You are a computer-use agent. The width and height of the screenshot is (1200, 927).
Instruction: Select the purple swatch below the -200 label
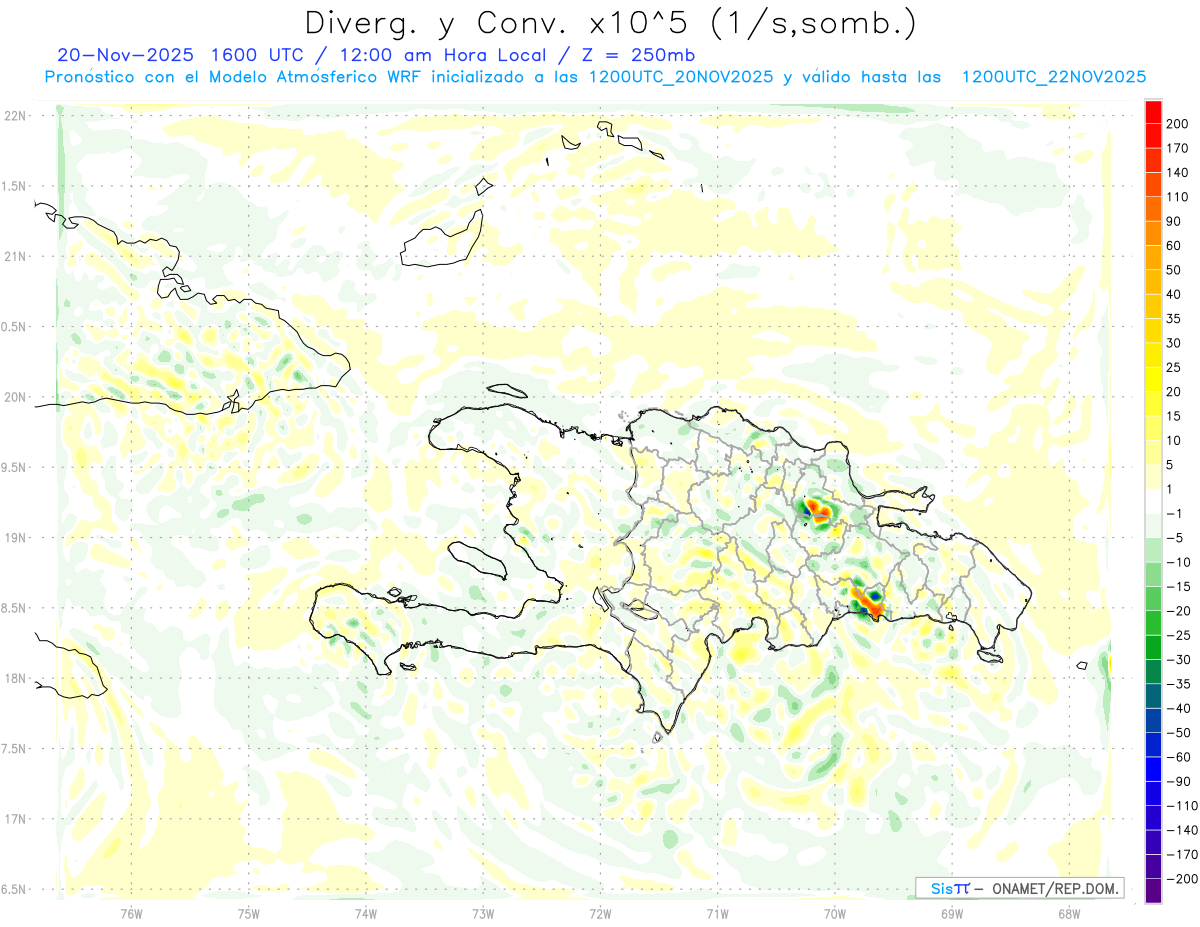(1153, 891)
